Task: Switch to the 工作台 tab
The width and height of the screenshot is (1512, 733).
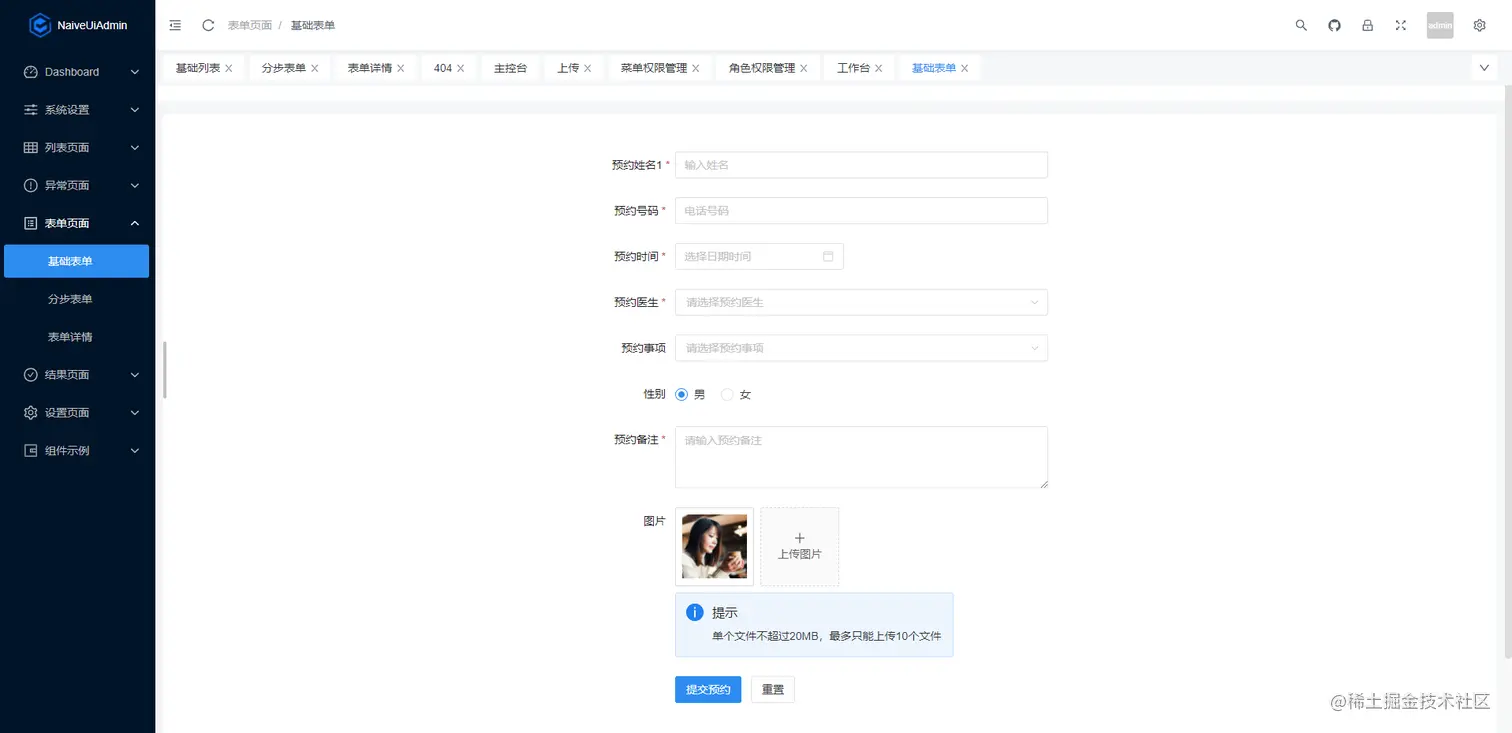Action: pos(852,67)
